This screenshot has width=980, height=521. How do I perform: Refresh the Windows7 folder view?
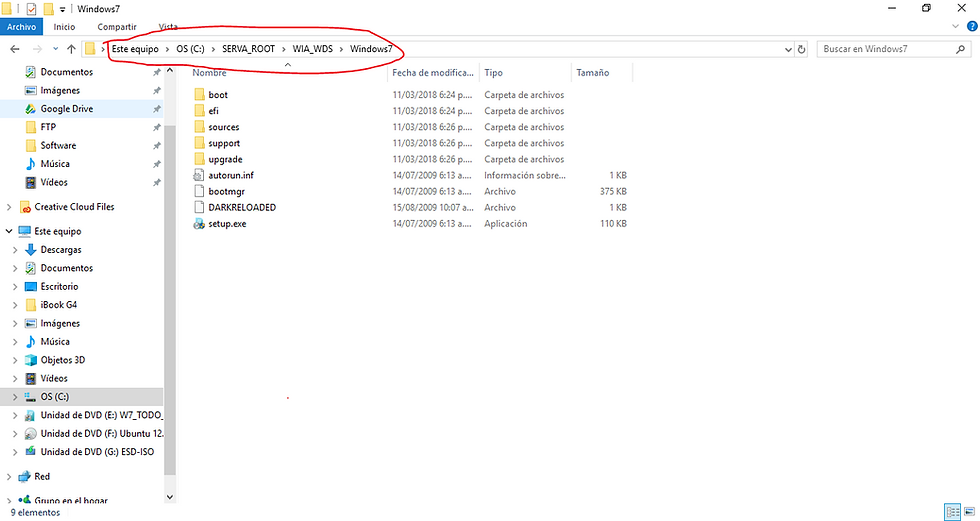click(801, 49)
